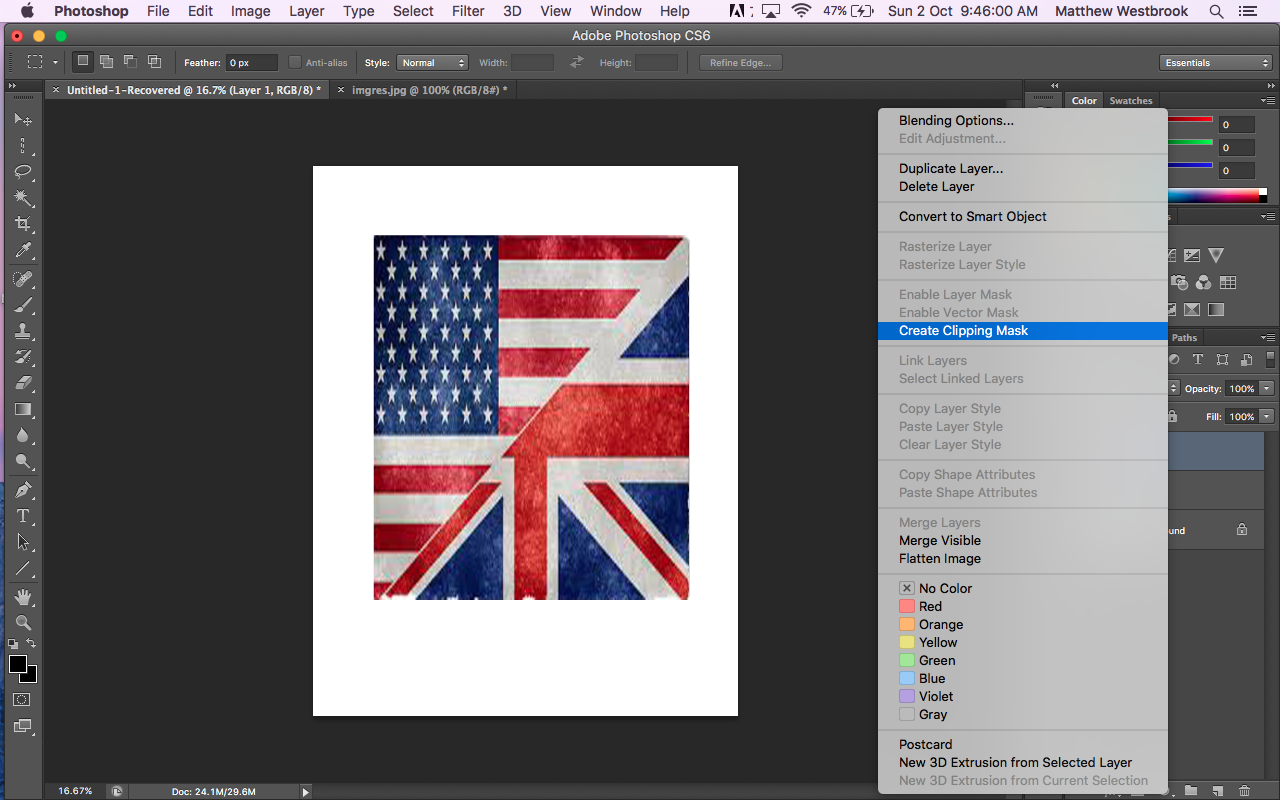Switch to the imgres.jpg document tab
This screenshot has height=800, width=1280.
429,90
